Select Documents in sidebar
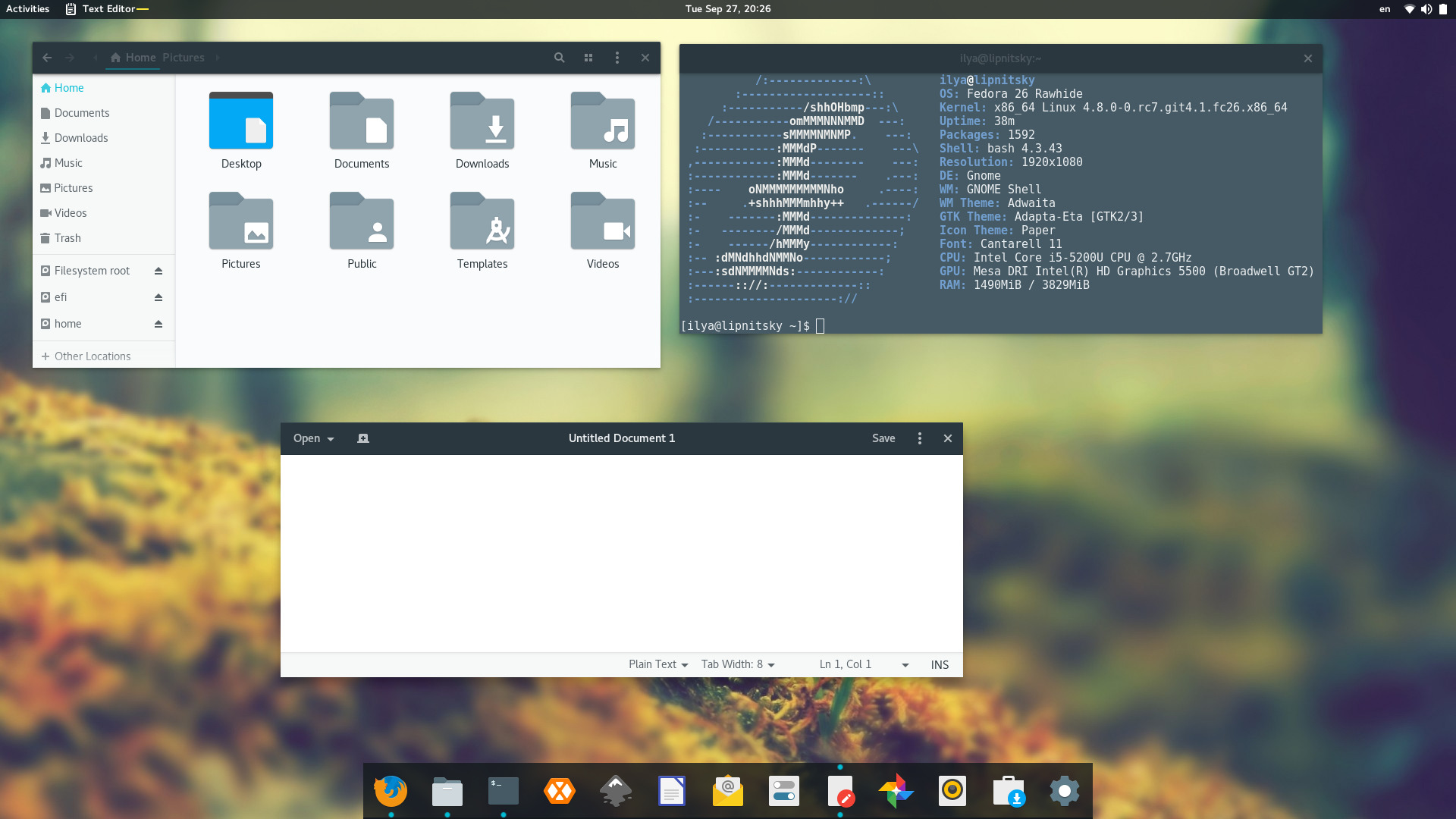The width and height of the screenshot is (1456, 819). pos(104,113)
